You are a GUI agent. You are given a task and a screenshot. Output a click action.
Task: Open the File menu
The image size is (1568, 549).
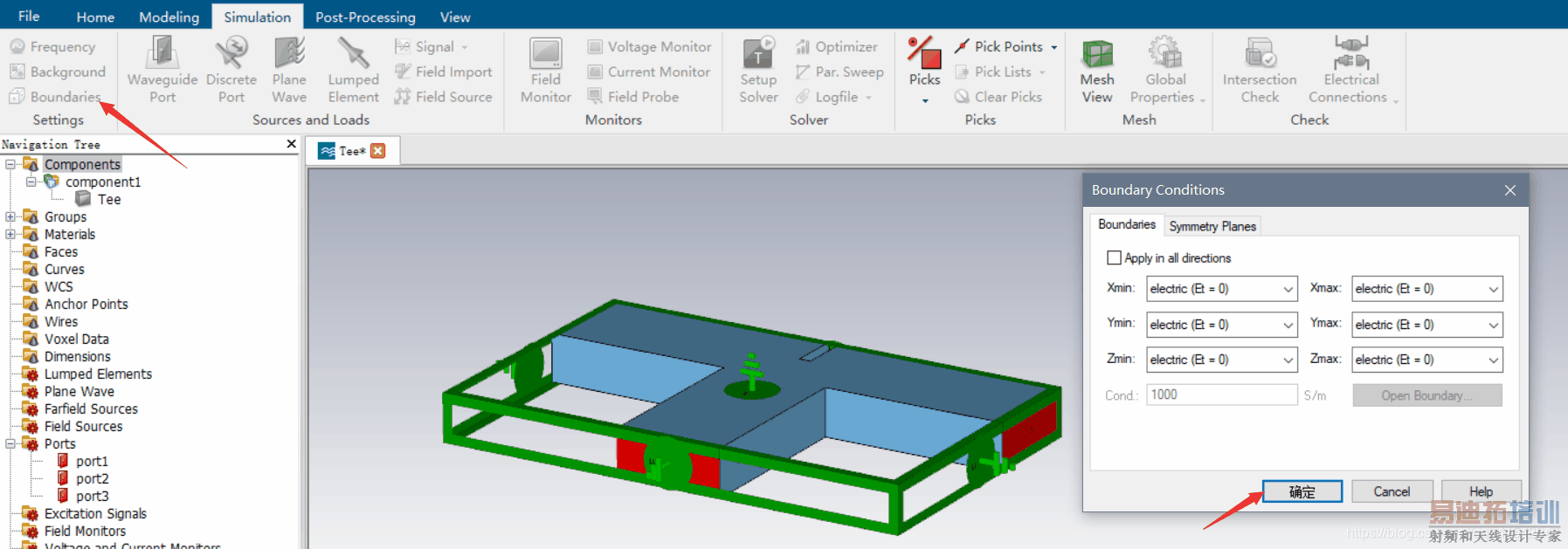29,16
